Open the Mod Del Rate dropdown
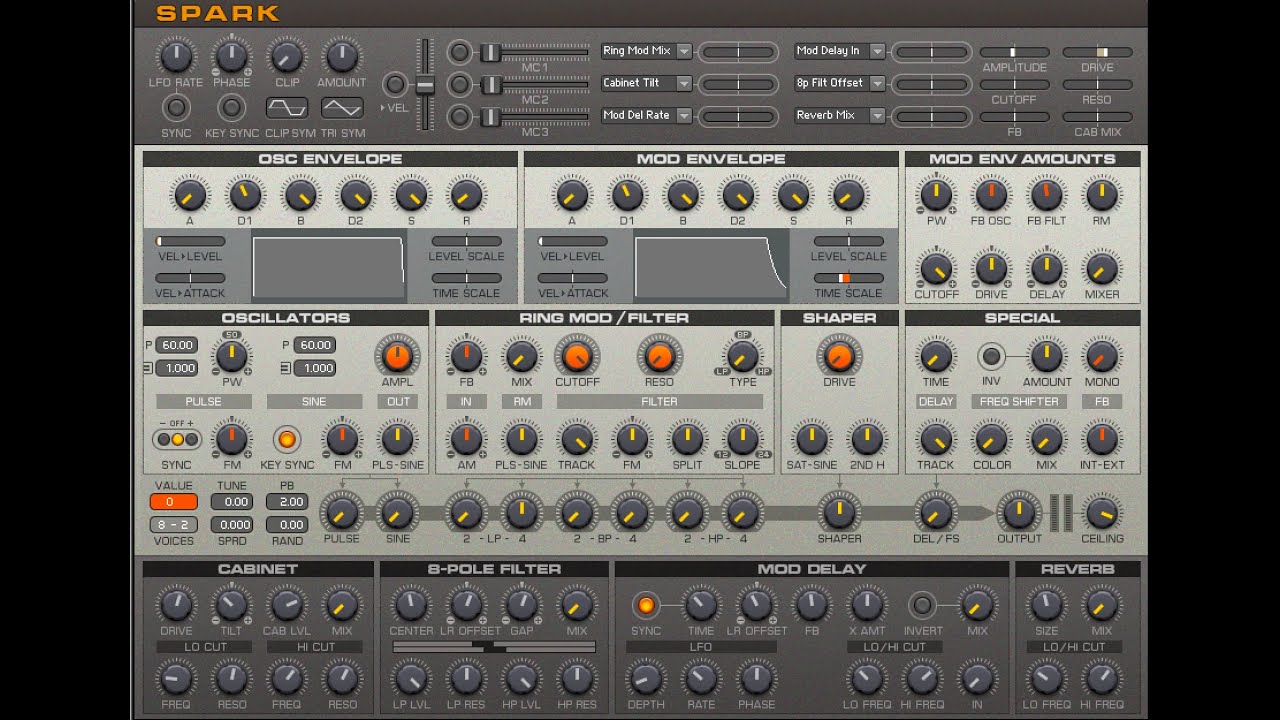The height and width of the screenshot is (720, 1280). [646, 115]
